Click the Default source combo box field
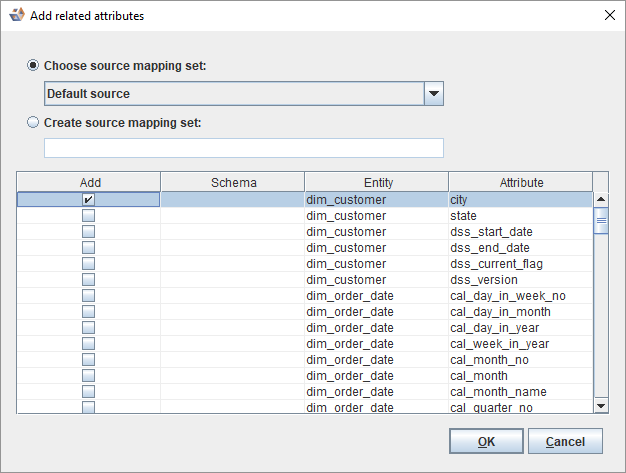 234,94
